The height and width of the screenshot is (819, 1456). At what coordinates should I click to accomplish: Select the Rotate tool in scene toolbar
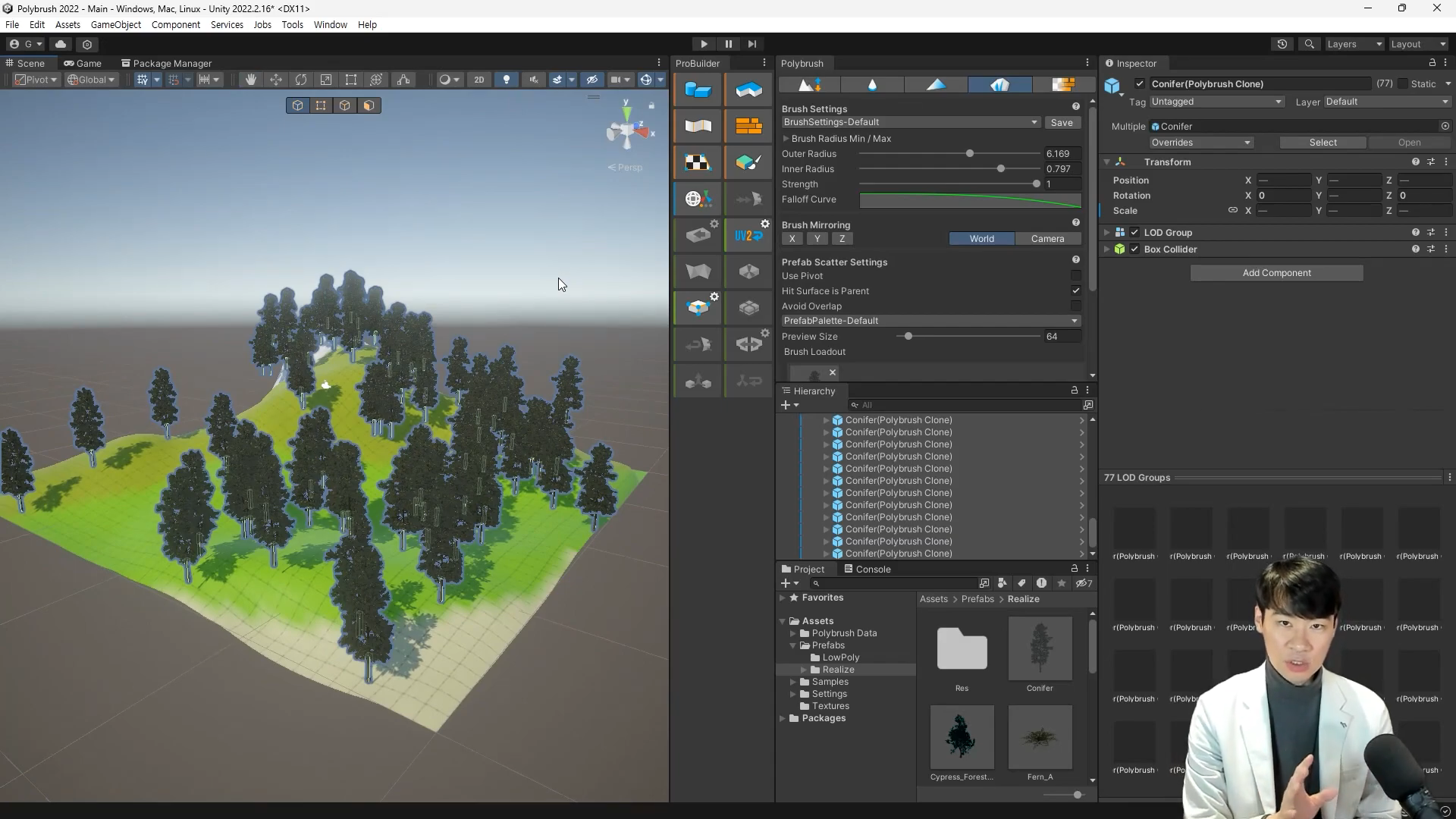(x=301, y=80)
